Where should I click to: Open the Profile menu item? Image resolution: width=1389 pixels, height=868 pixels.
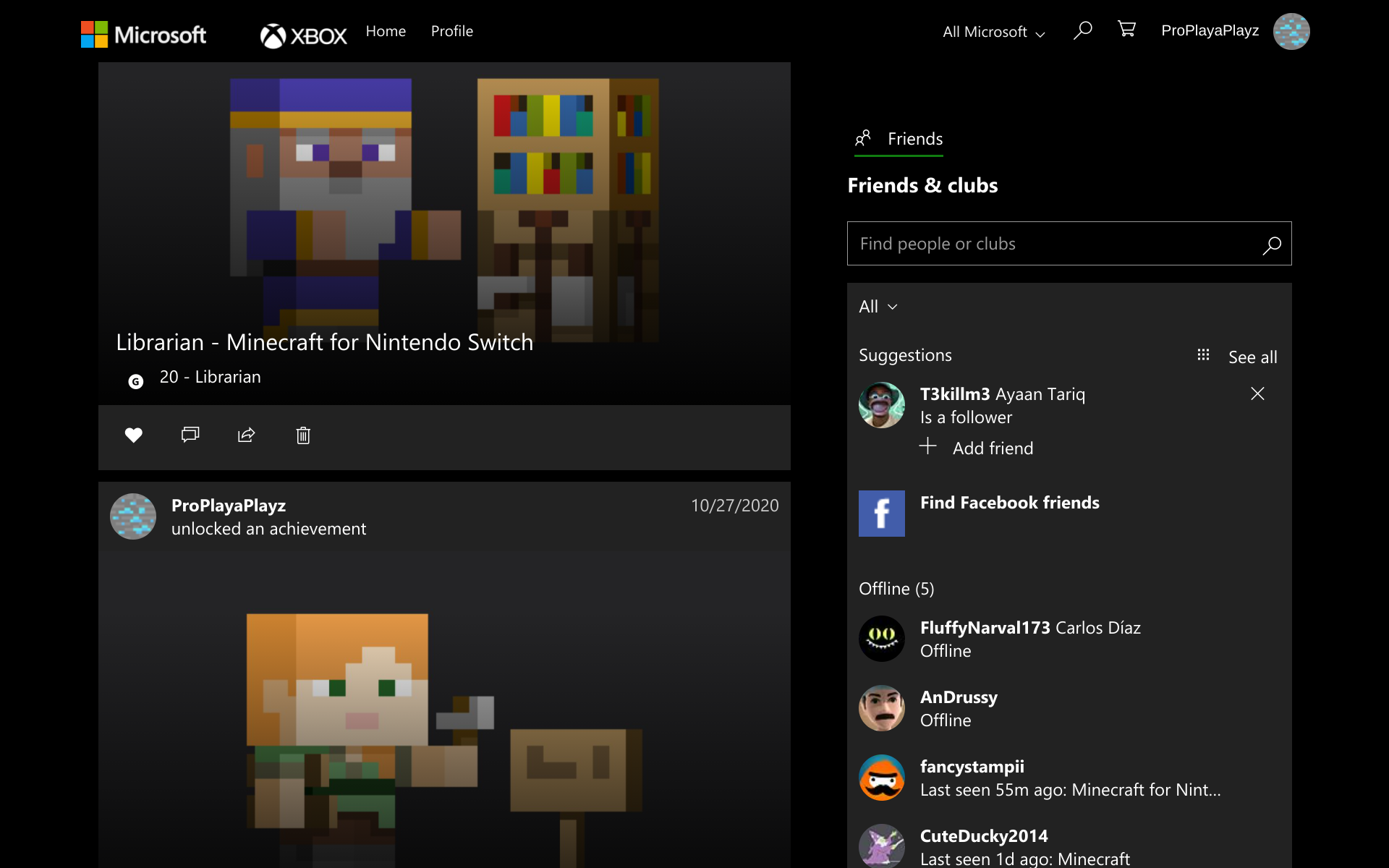click(451, 31)
